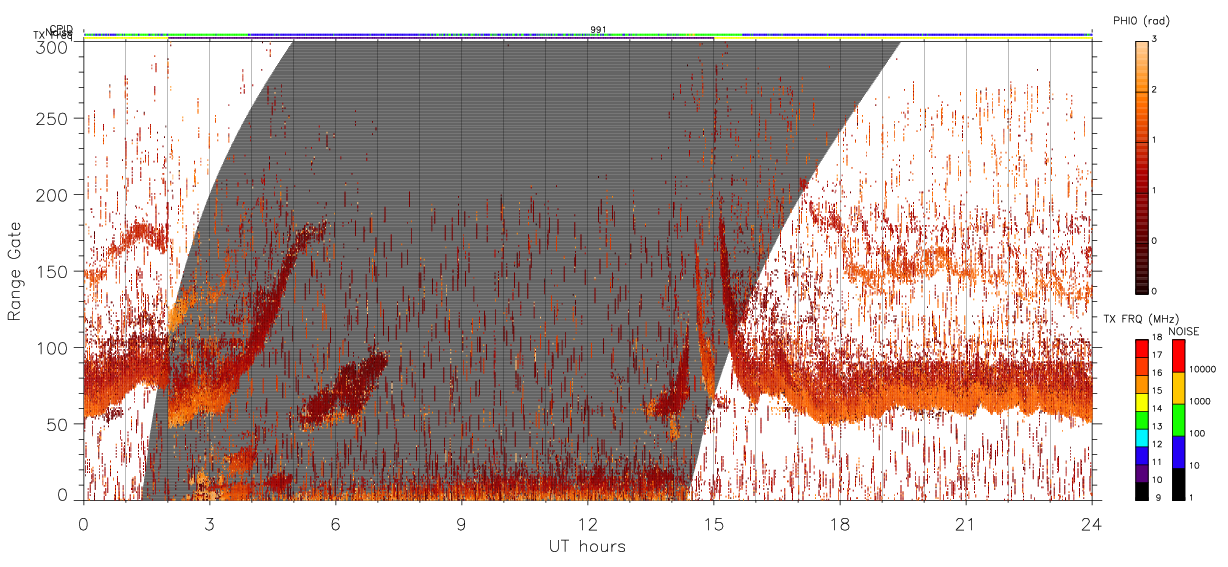The height and width of the screenshot is (567, 1228).
Task: Click the TX FRQ legend value '14'
Action: click(1157, 408)
